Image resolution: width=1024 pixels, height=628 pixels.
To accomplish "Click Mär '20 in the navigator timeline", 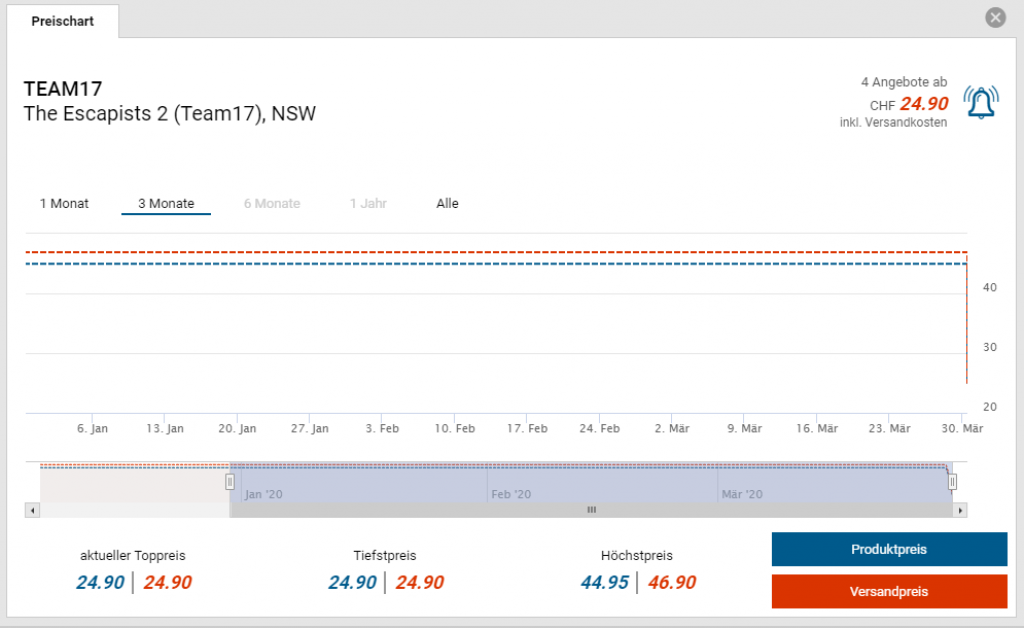I will 742,494.
